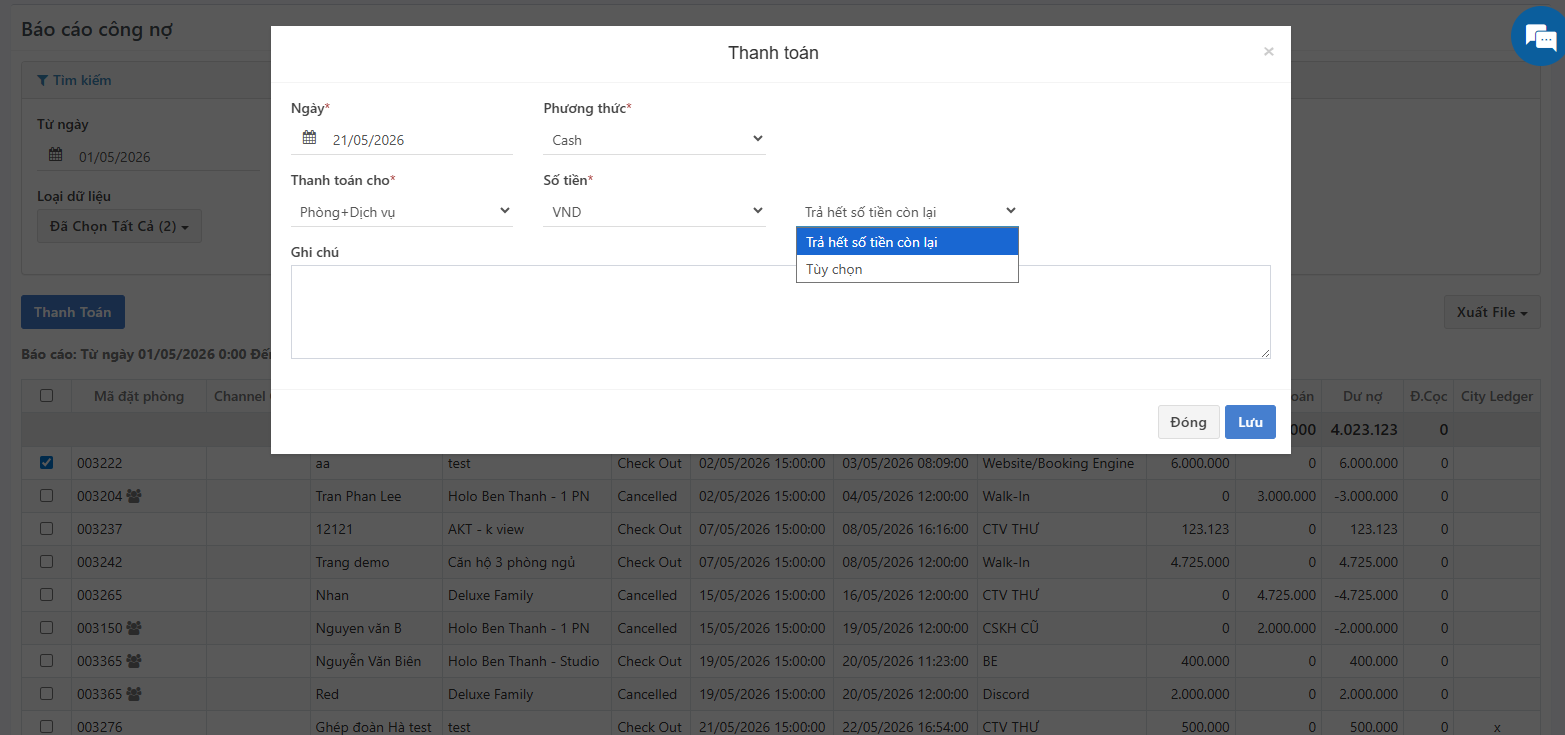Click room type Holo Ben Thanh - Studio
This screenshot has height=735, width=1565.
tap(524, 661)
